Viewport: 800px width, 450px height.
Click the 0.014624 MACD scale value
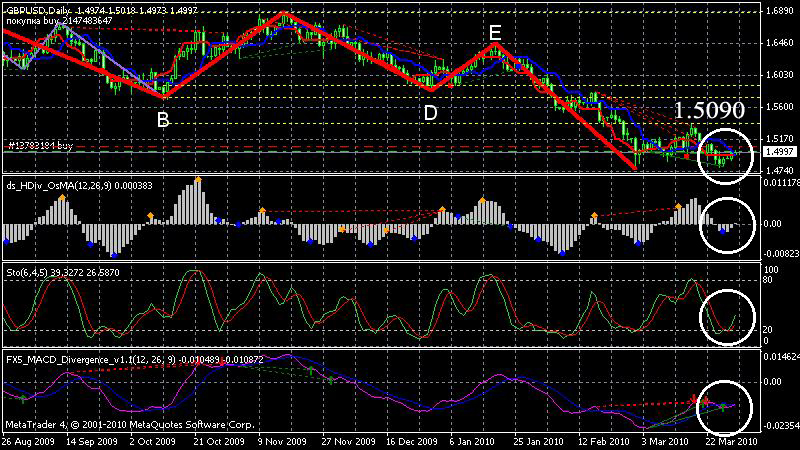pos(781,357)
